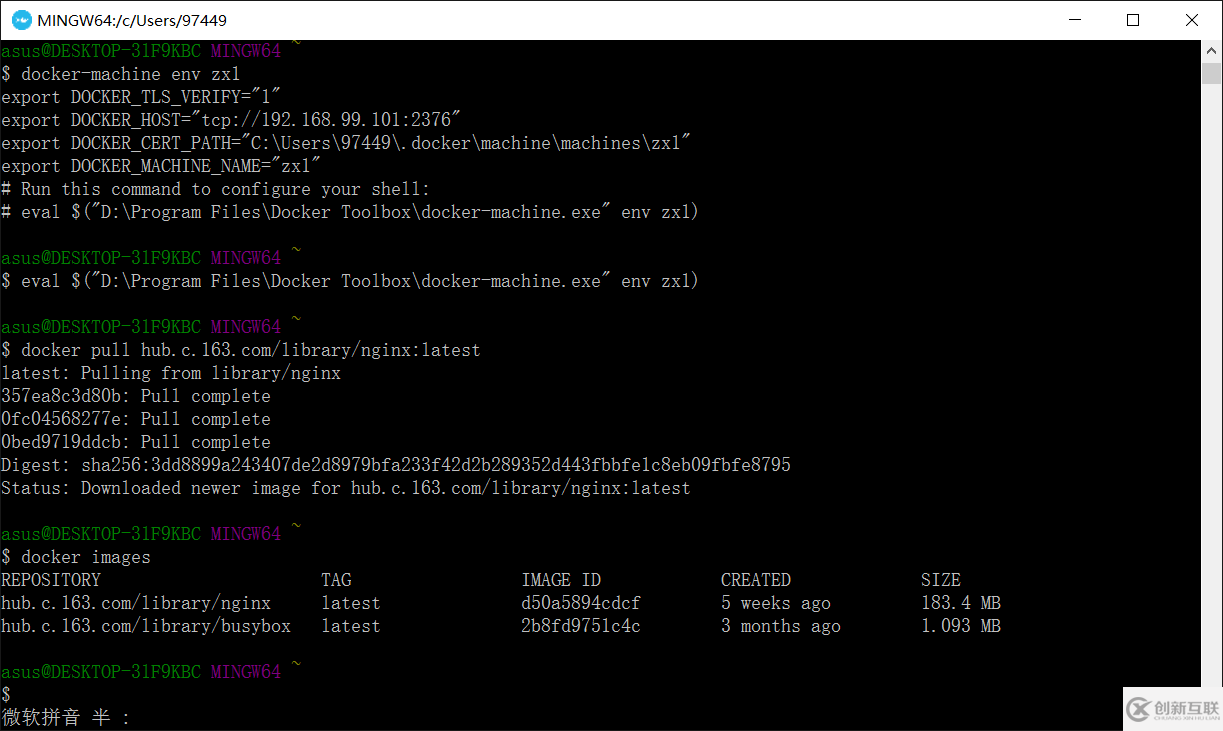
Task: Click the export DOCKER_MACHINE_NAME line
Action: (161, 166)
